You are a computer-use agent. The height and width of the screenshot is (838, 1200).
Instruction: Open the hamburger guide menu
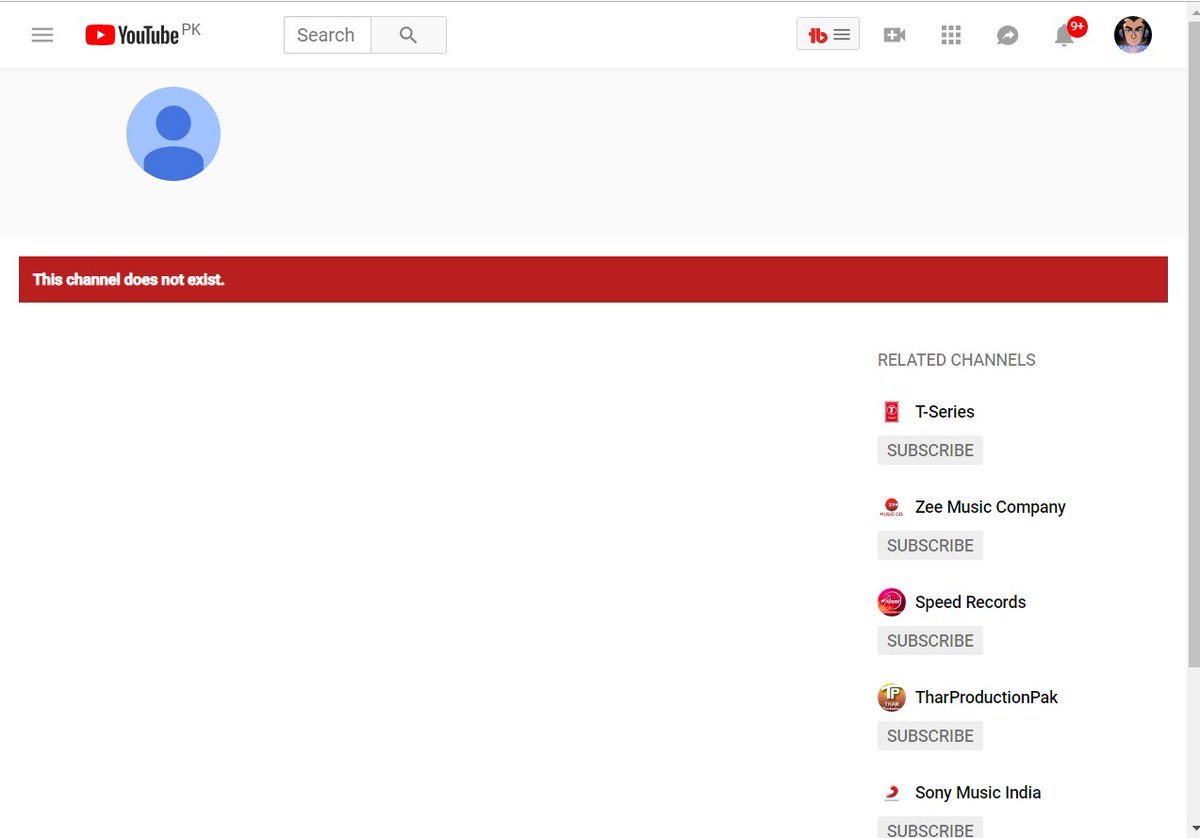pos(42,35)
